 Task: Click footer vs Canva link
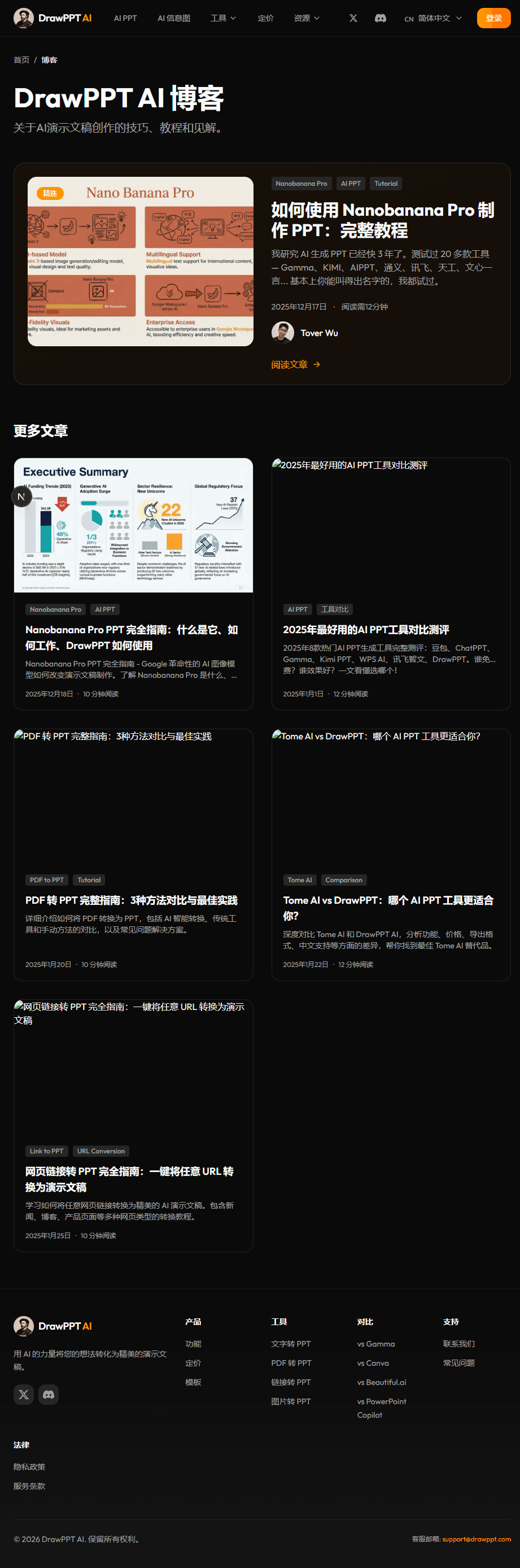pyautogui.click(x=373, y=1362)
